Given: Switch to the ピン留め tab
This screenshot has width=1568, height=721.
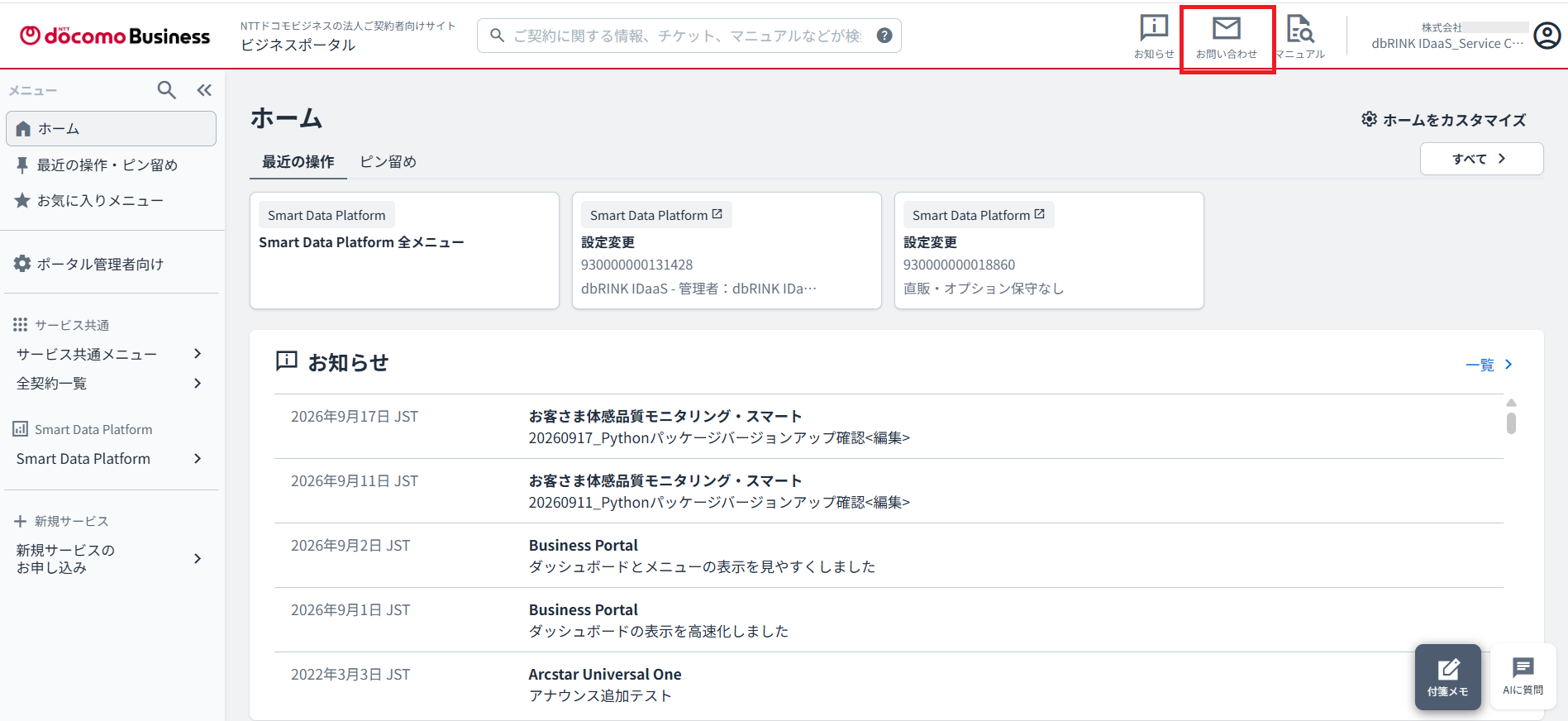Looking at the screenshot, I should pos(388,162).
